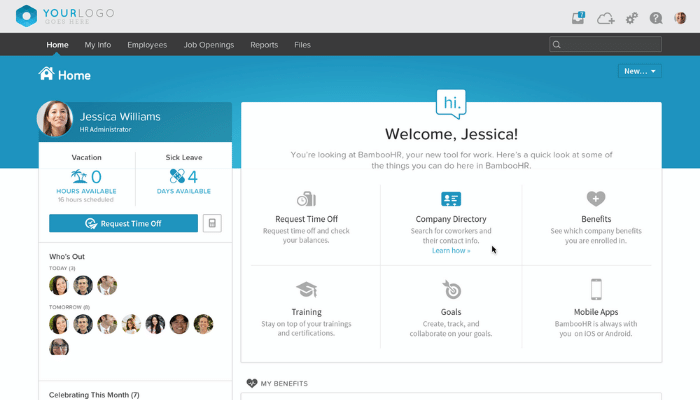700x400 pixels.
Task: Click the company logo hexagon
Action: pos(26,16)
